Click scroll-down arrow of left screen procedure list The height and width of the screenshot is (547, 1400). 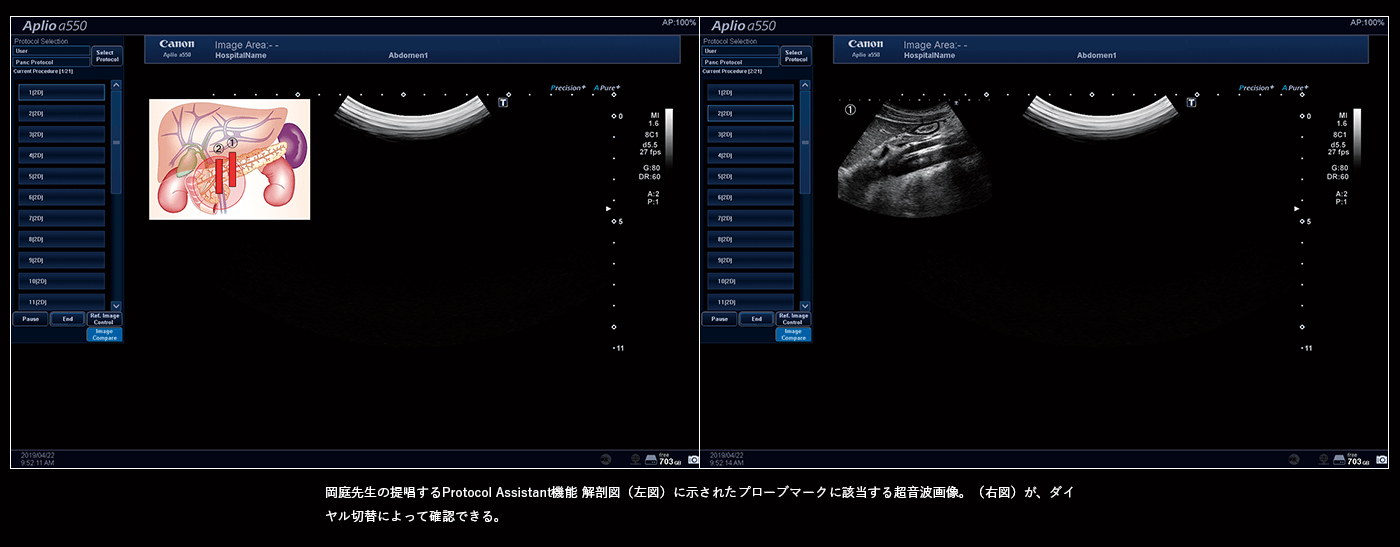[116, 305]
